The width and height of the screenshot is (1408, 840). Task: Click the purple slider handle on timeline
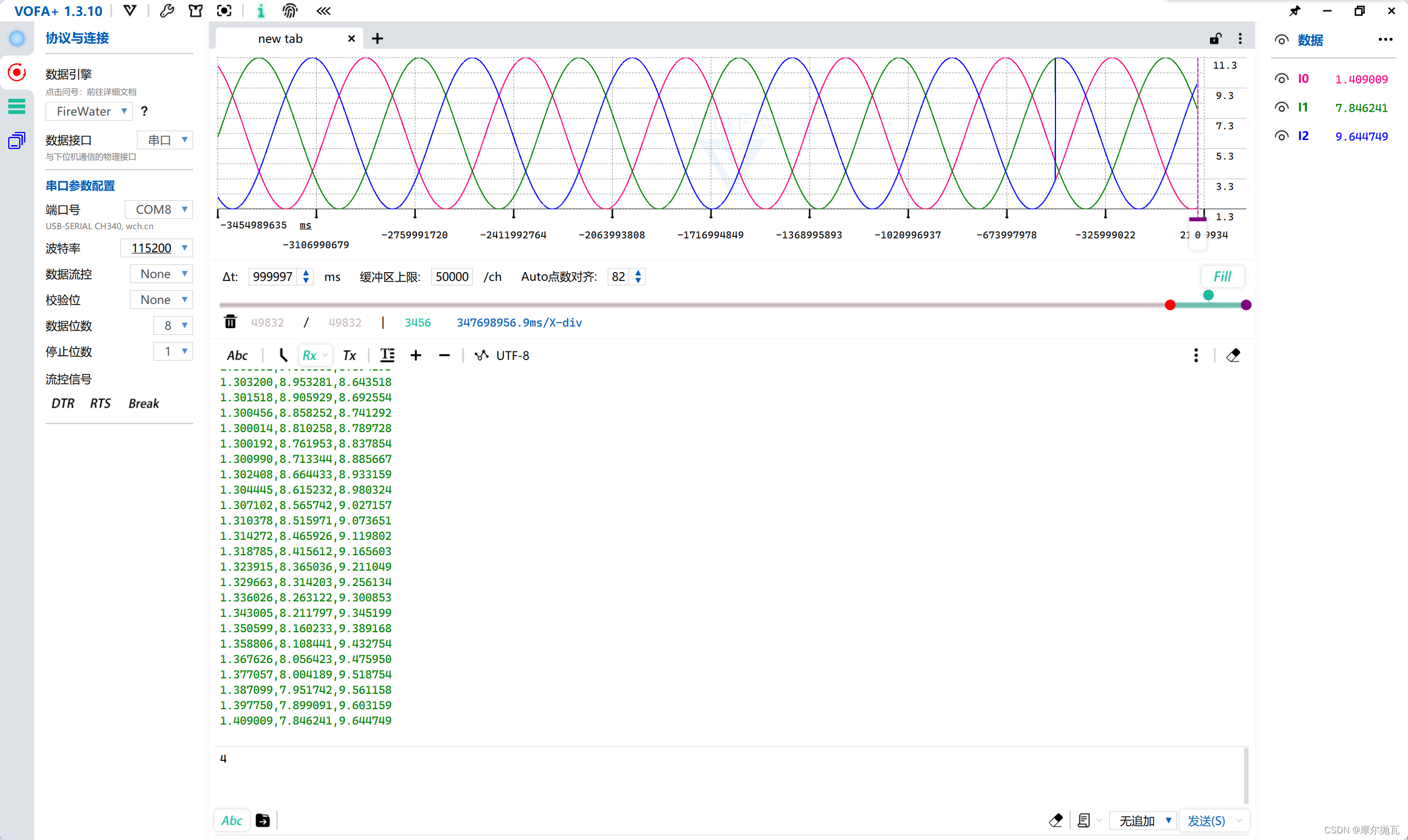click(1246, 305)
